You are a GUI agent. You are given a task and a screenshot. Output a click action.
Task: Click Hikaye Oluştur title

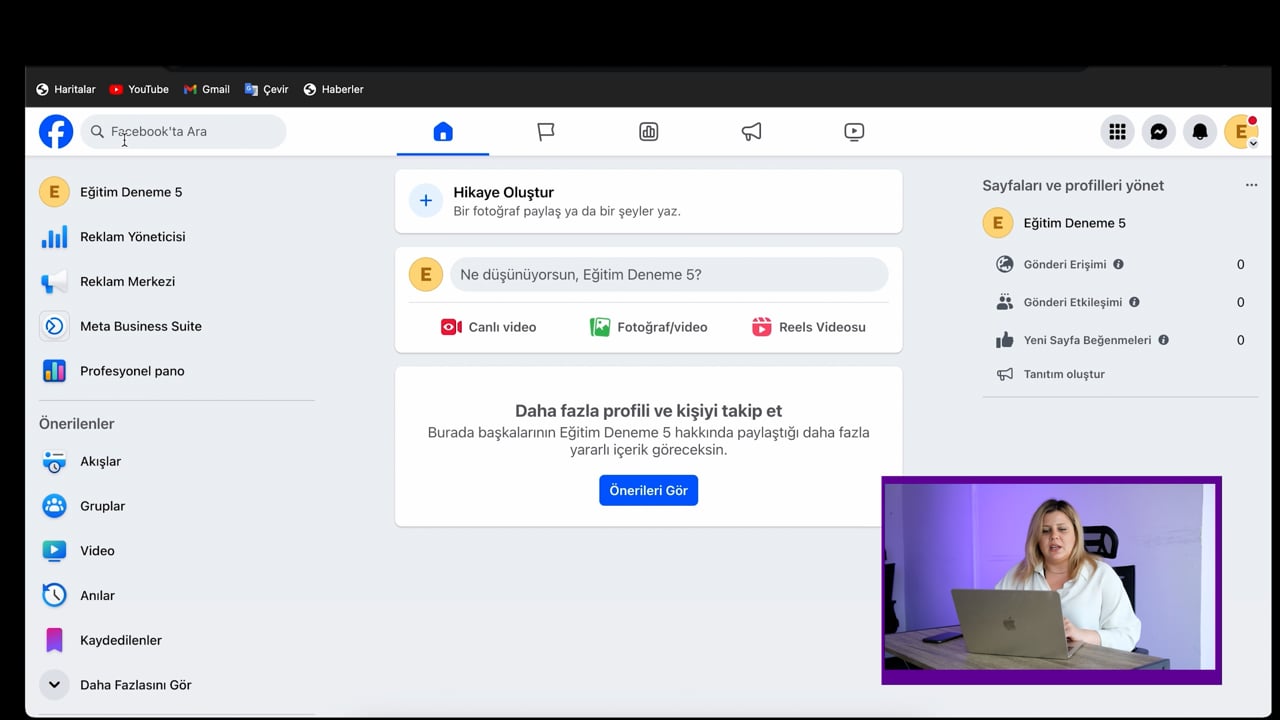tap(503, 192)
